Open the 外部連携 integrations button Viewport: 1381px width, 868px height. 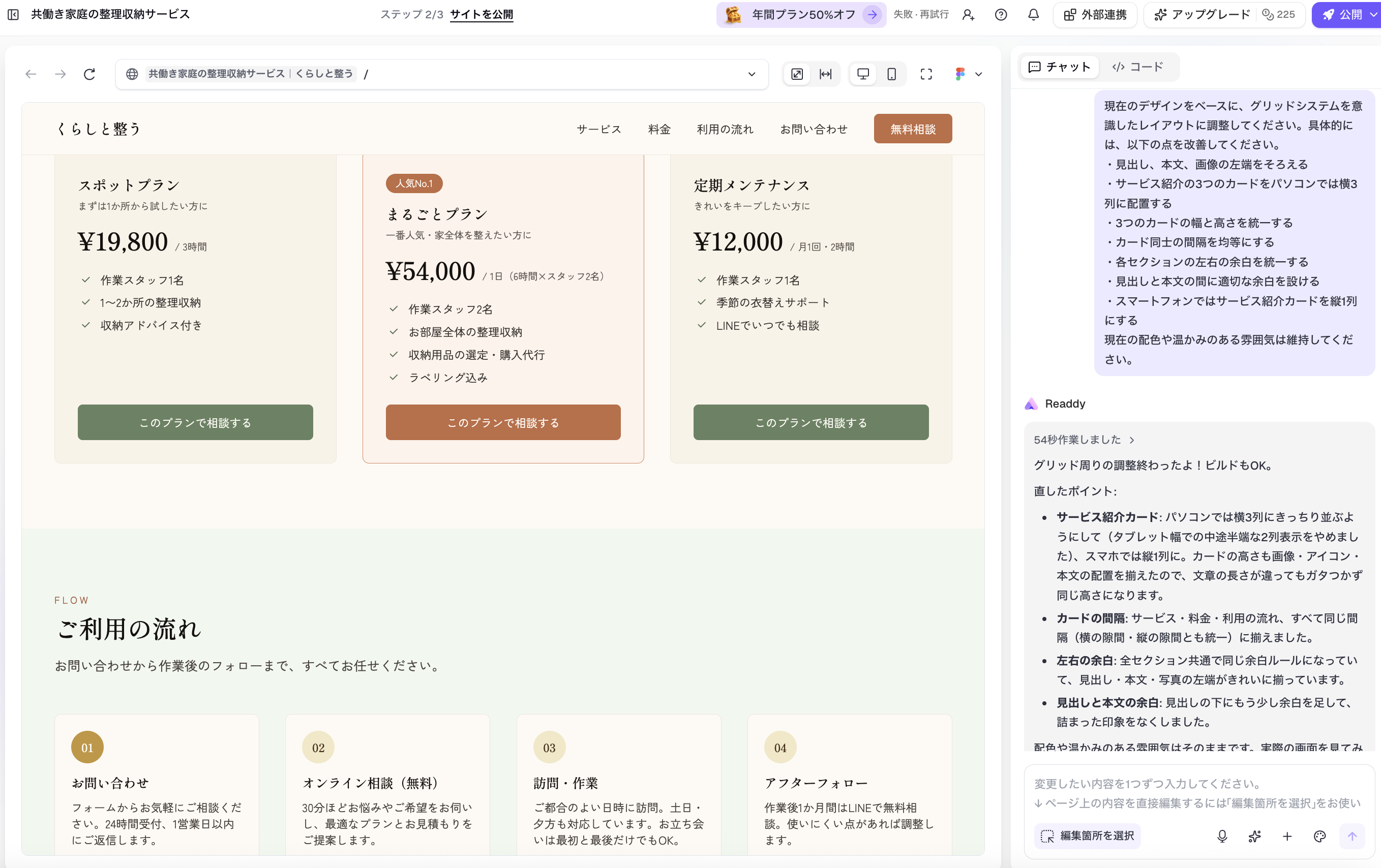pyautogui.click(x=1095, y=15)
